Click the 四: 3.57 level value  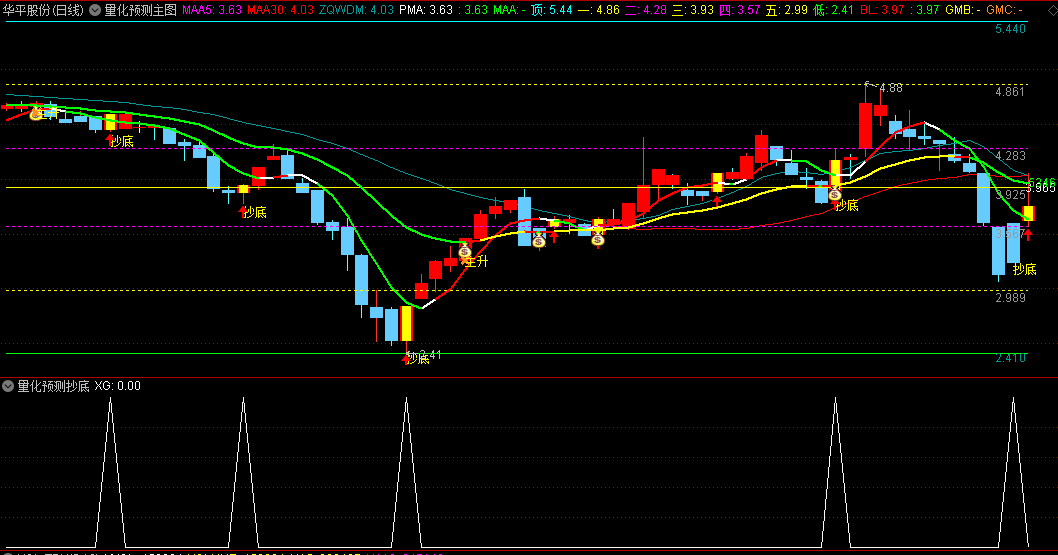coord(740,10)
